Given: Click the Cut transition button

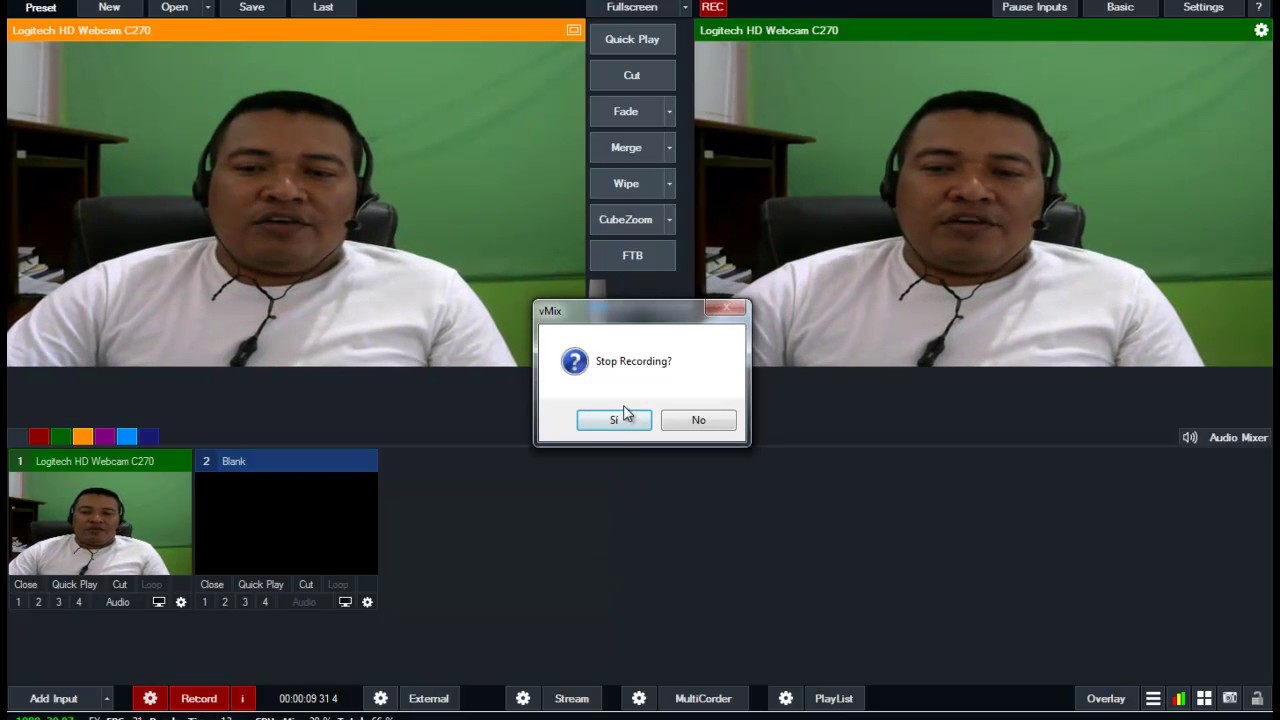Looking at the screenshot, I should 632,75.
